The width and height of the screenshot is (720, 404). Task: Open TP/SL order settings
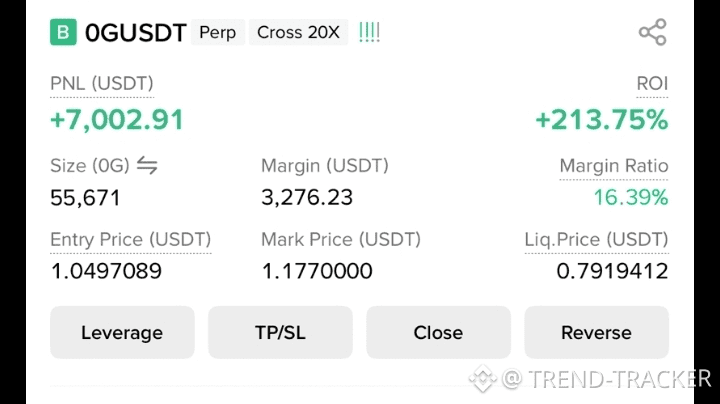(x=280, y=332)
